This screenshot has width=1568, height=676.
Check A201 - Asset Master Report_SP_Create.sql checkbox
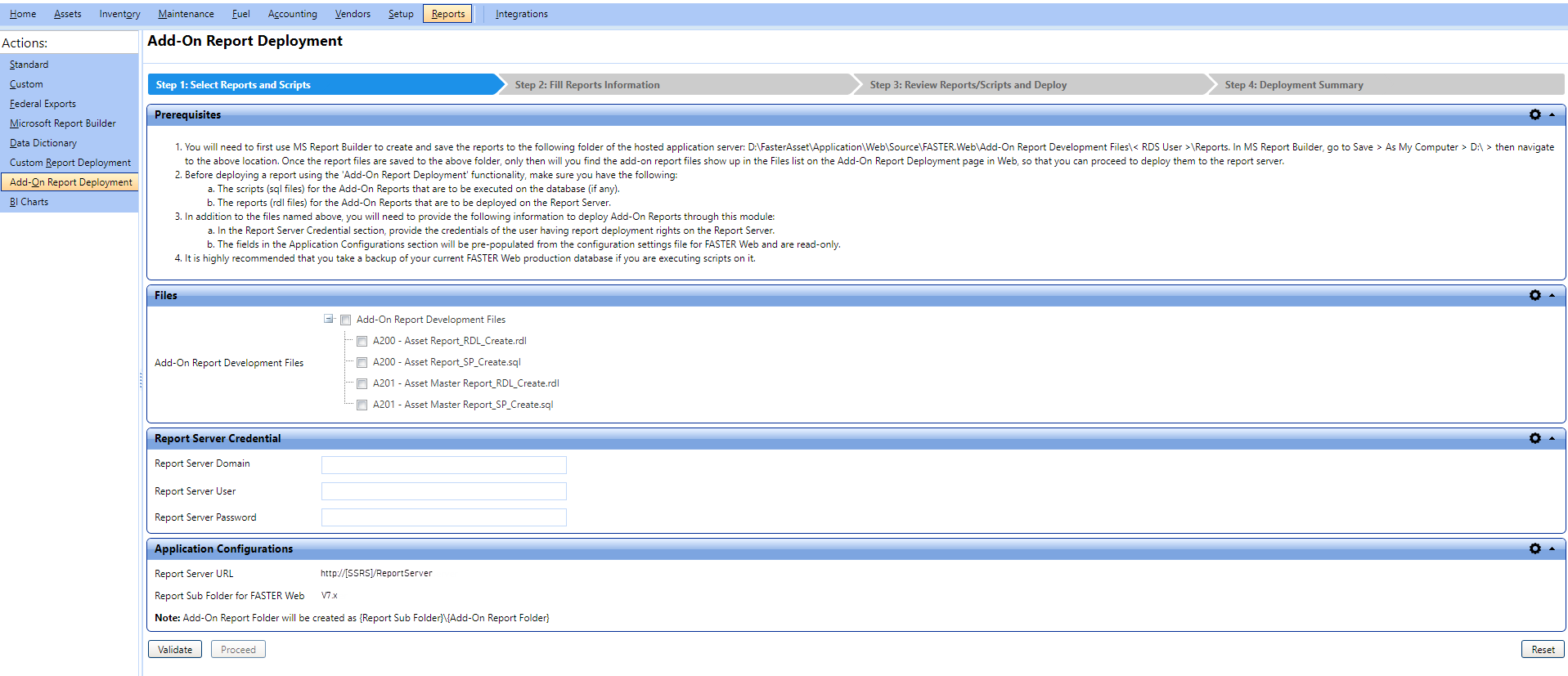tap(362, 405)
